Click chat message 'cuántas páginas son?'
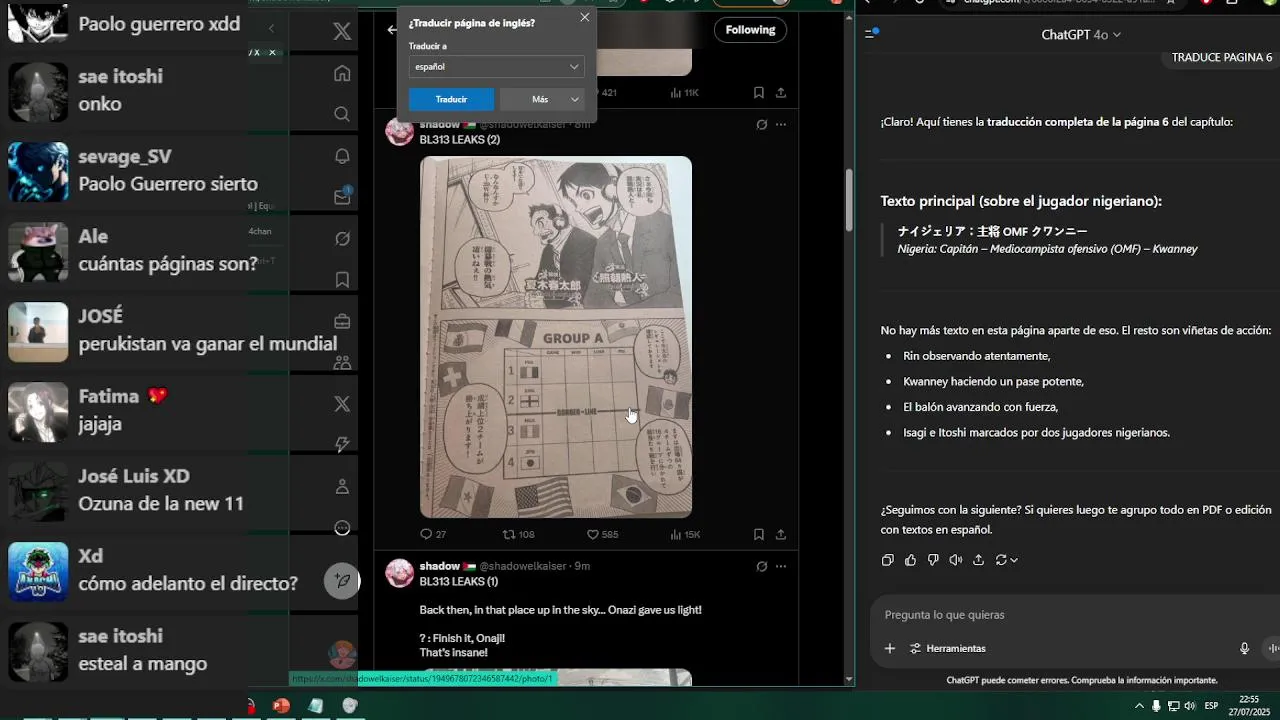The height and width of the screenshot is (720, 1280). pos(168,264)
